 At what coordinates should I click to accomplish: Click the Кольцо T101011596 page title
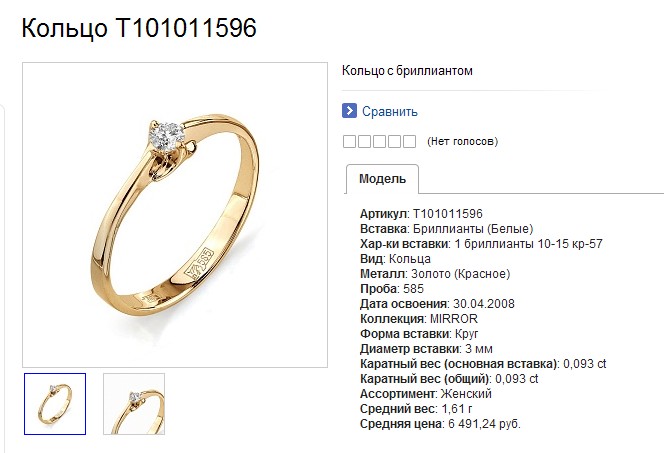click(139, 28)
